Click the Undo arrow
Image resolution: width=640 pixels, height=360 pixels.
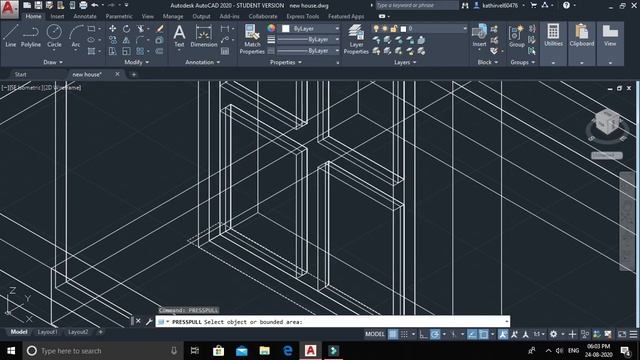[95, 5]
